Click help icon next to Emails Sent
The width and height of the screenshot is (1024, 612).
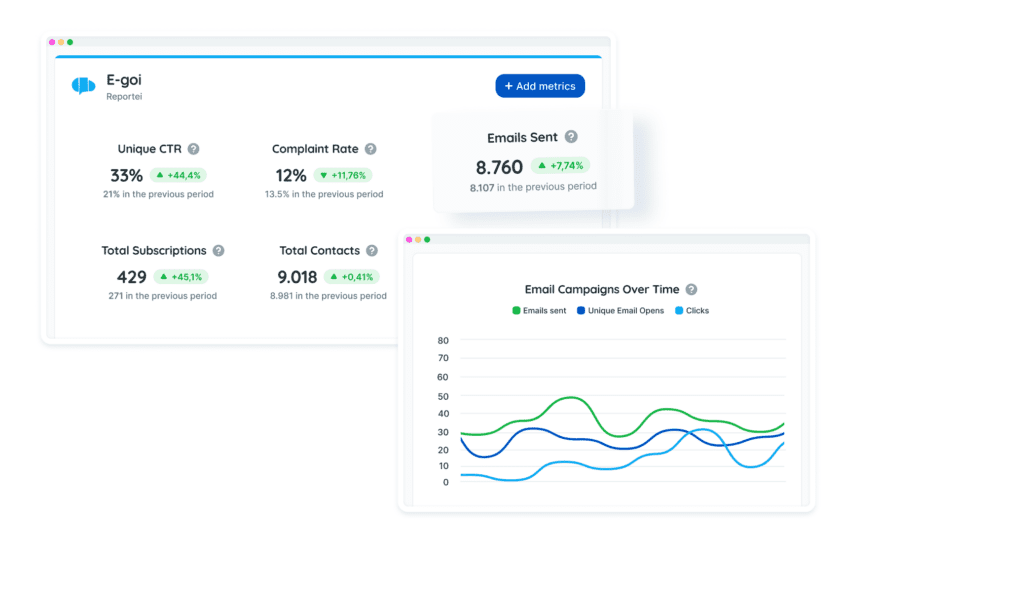571,137
